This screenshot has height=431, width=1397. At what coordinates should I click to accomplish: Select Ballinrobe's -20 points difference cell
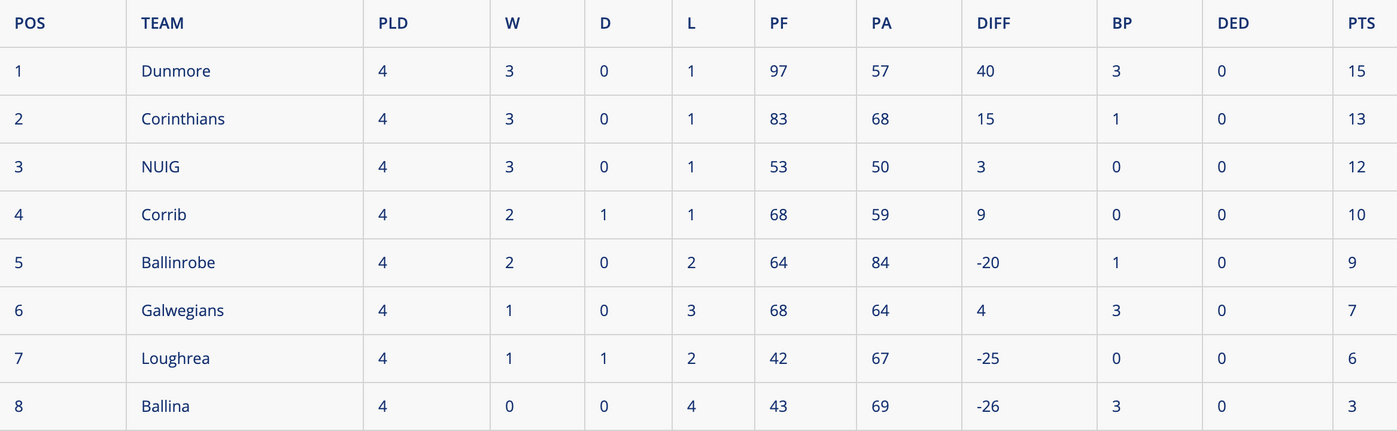click(x=988, y=263)
